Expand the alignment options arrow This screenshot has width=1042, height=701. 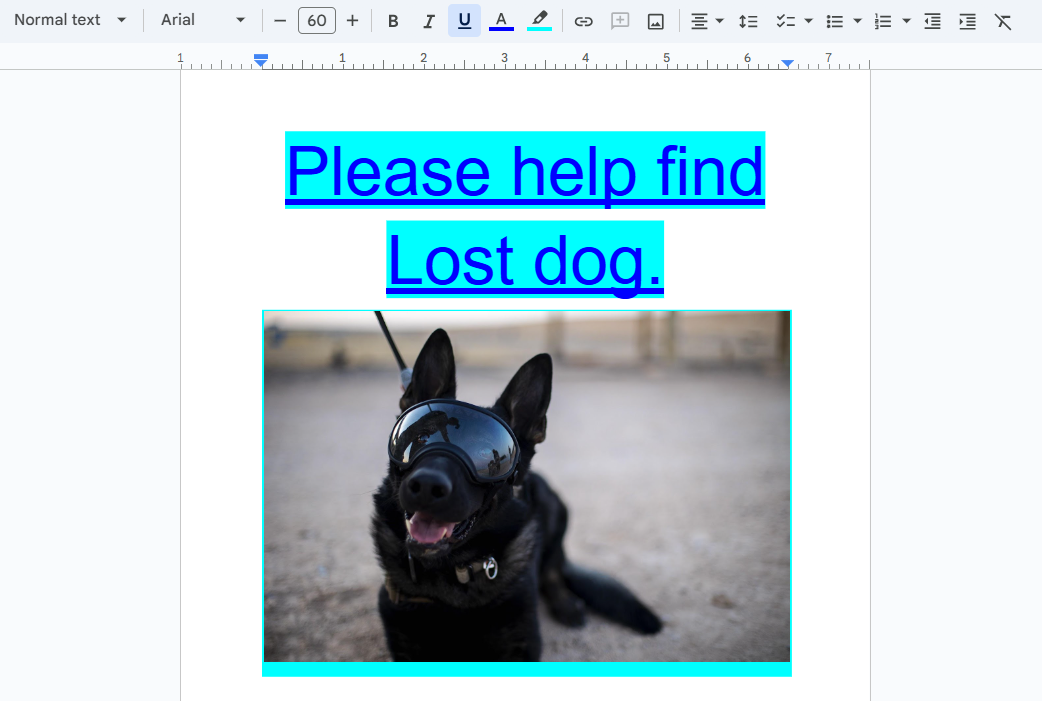719,21
